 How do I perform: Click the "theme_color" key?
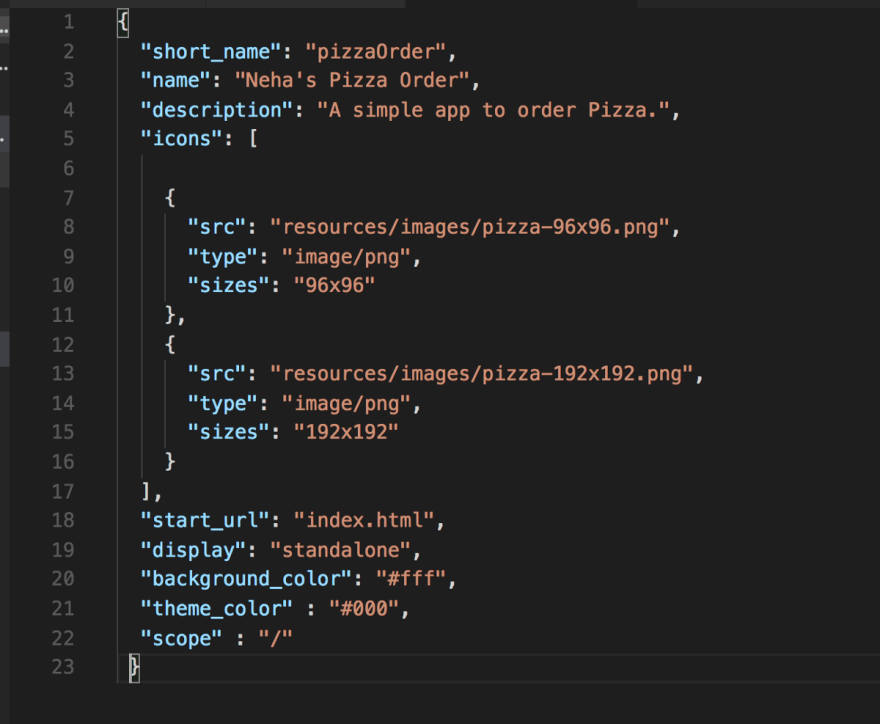[217, 609]
